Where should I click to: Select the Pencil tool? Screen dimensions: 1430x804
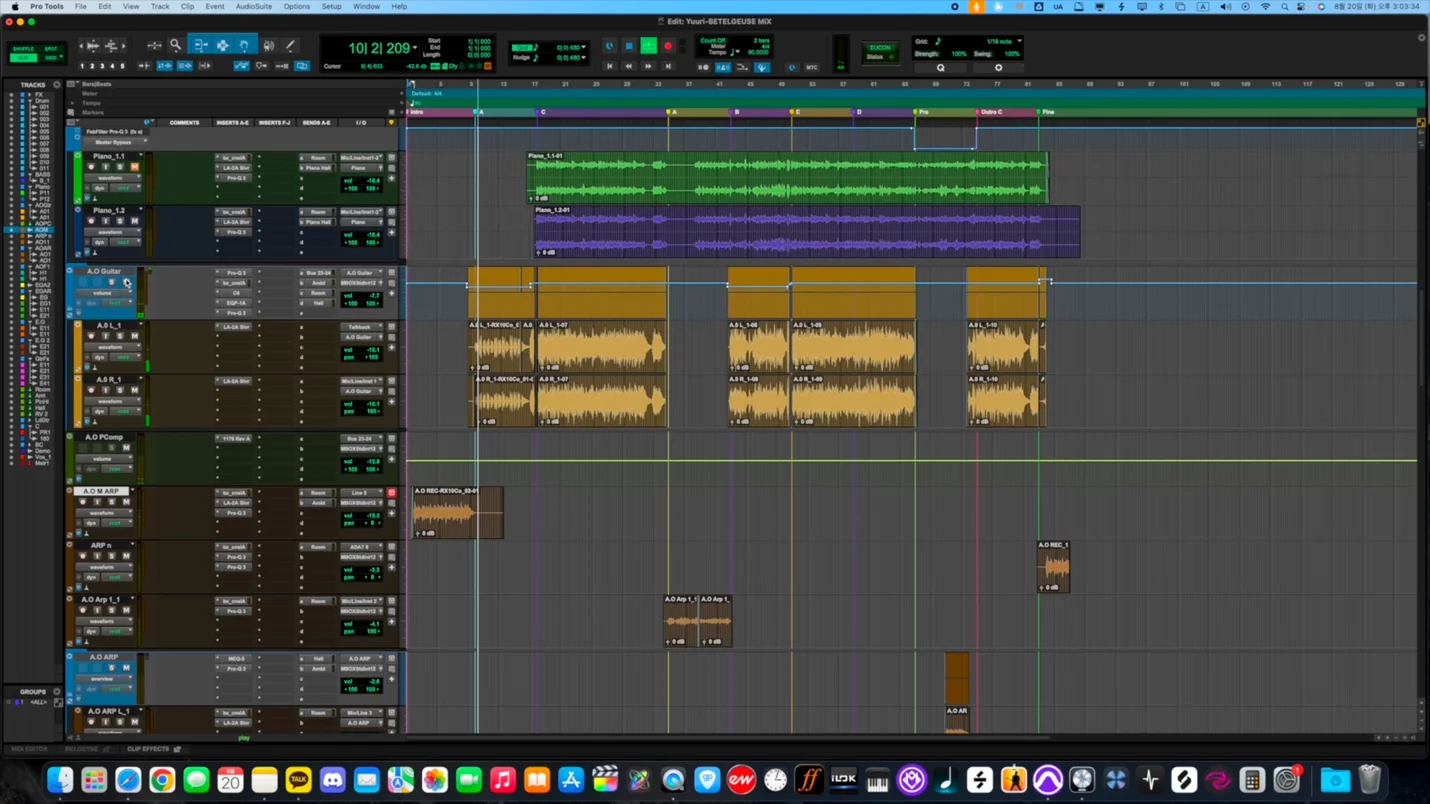pos(290,45)
